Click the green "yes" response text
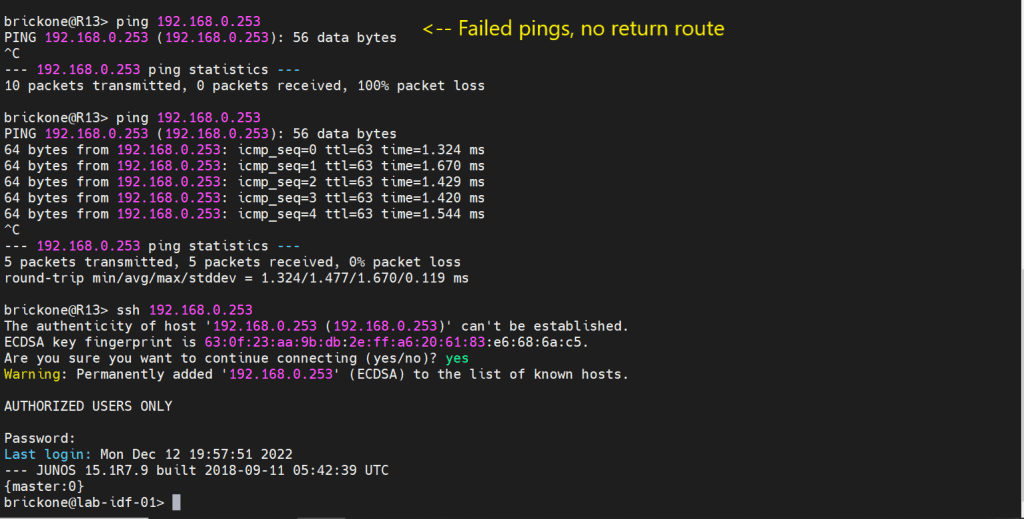Screen dimensions: 1024x519 coord(457,358)
